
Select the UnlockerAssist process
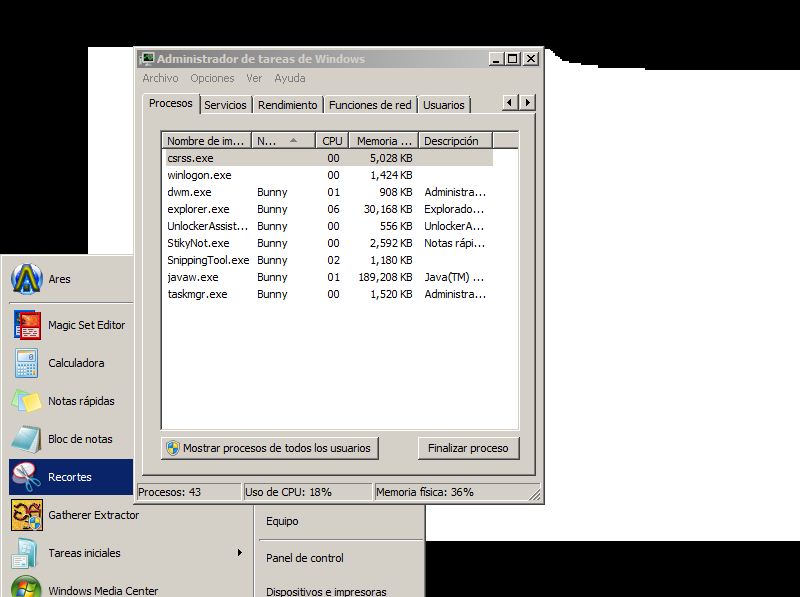329,226
